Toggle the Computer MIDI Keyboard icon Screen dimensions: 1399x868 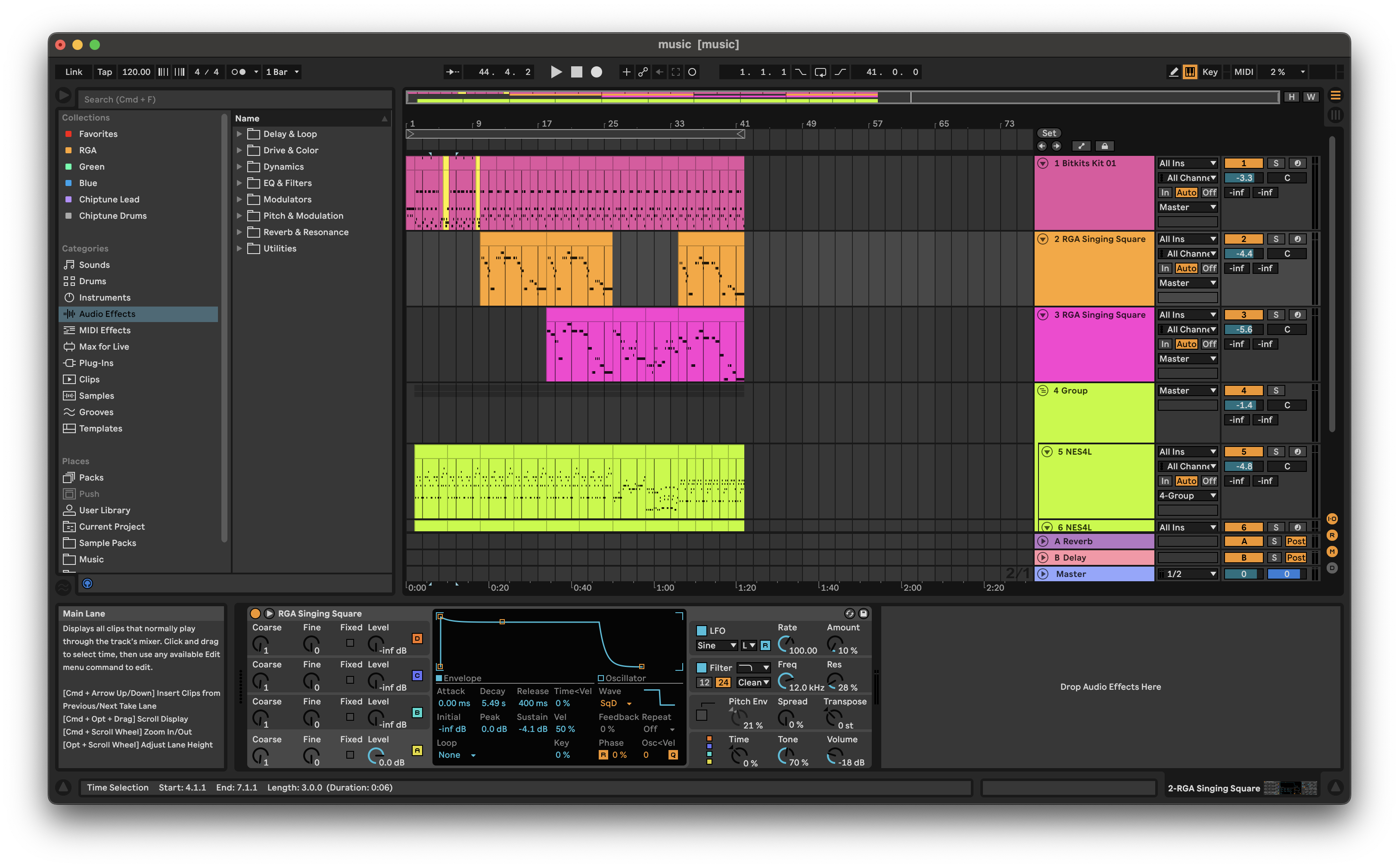coord(1190,72)
